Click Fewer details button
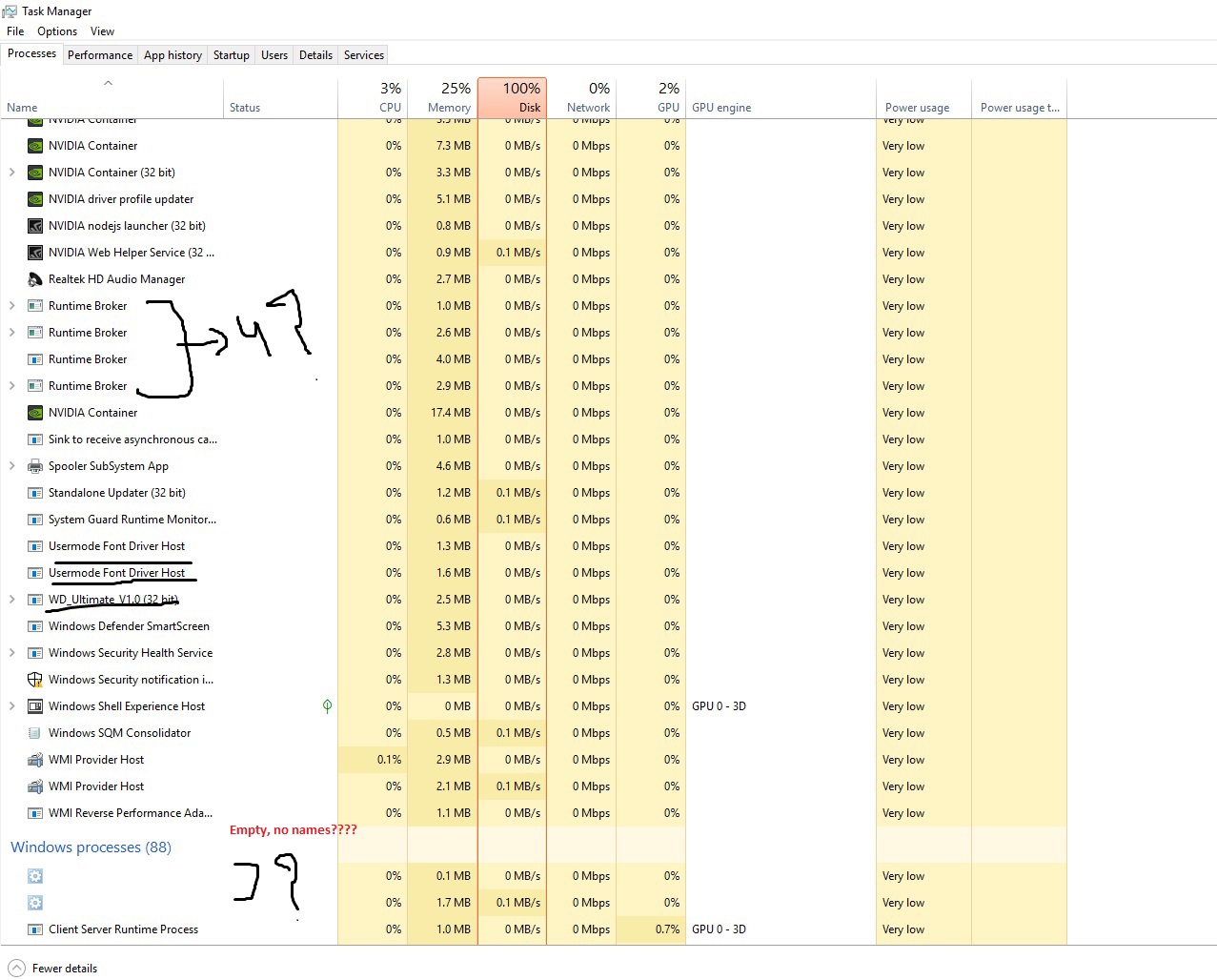Viewport: 1217px width, 980px height. point(55,968)
